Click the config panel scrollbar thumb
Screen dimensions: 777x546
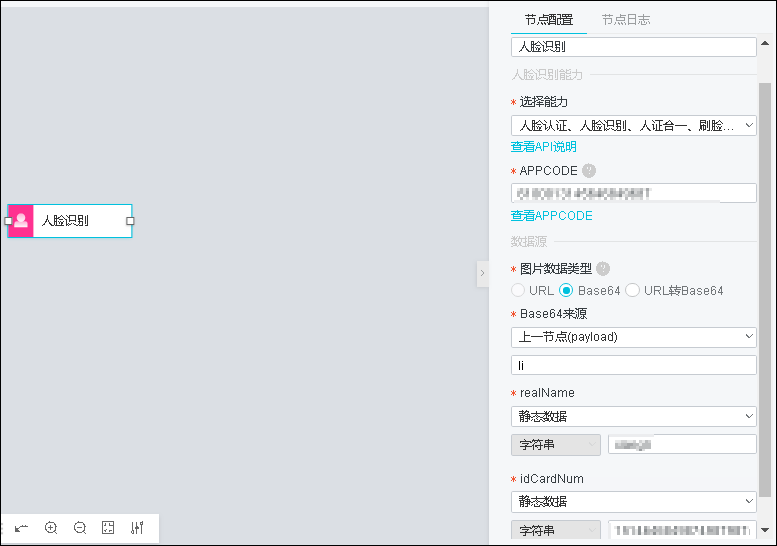[765, 290]
